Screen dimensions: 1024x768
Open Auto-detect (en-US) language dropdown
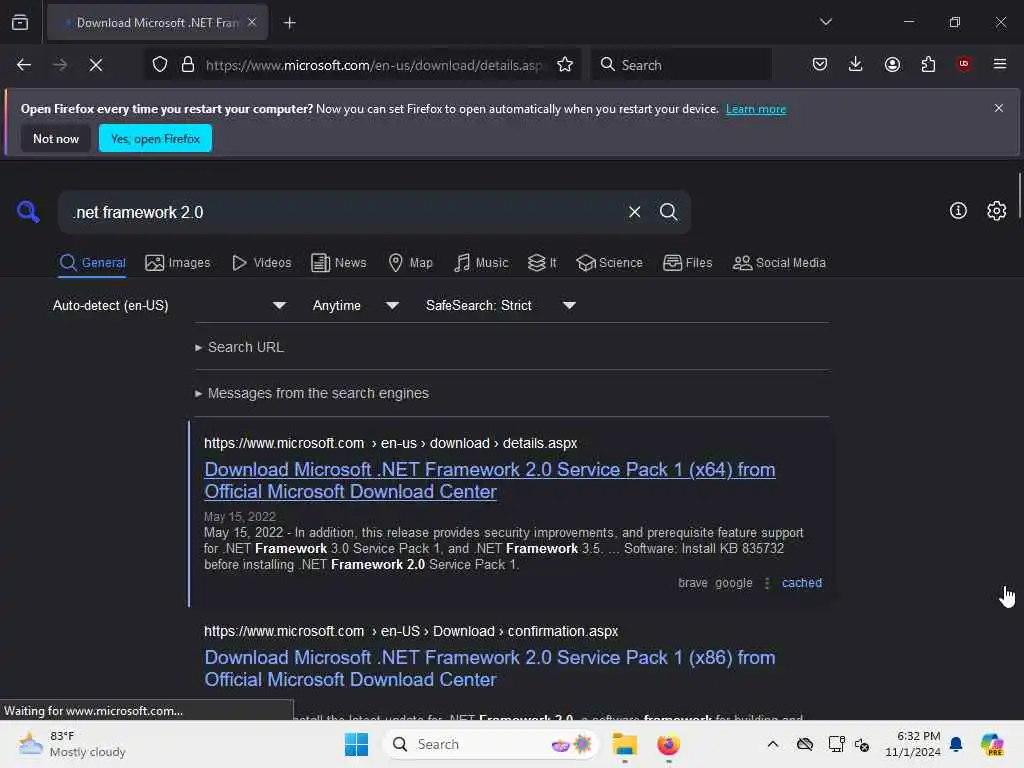(169, 306)
